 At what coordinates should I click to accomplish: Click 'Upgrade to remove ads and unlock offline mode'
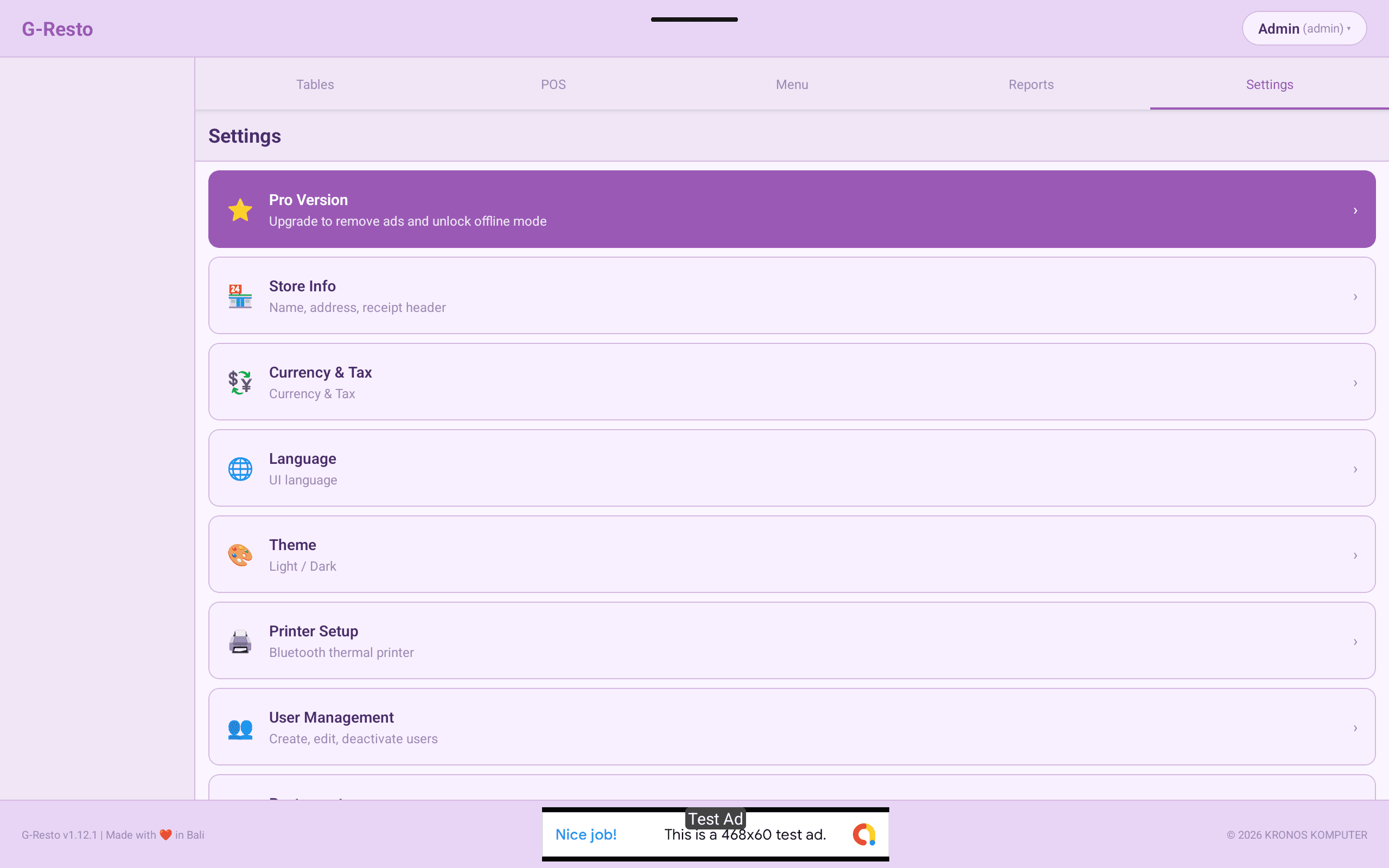(x=407, y=221)
